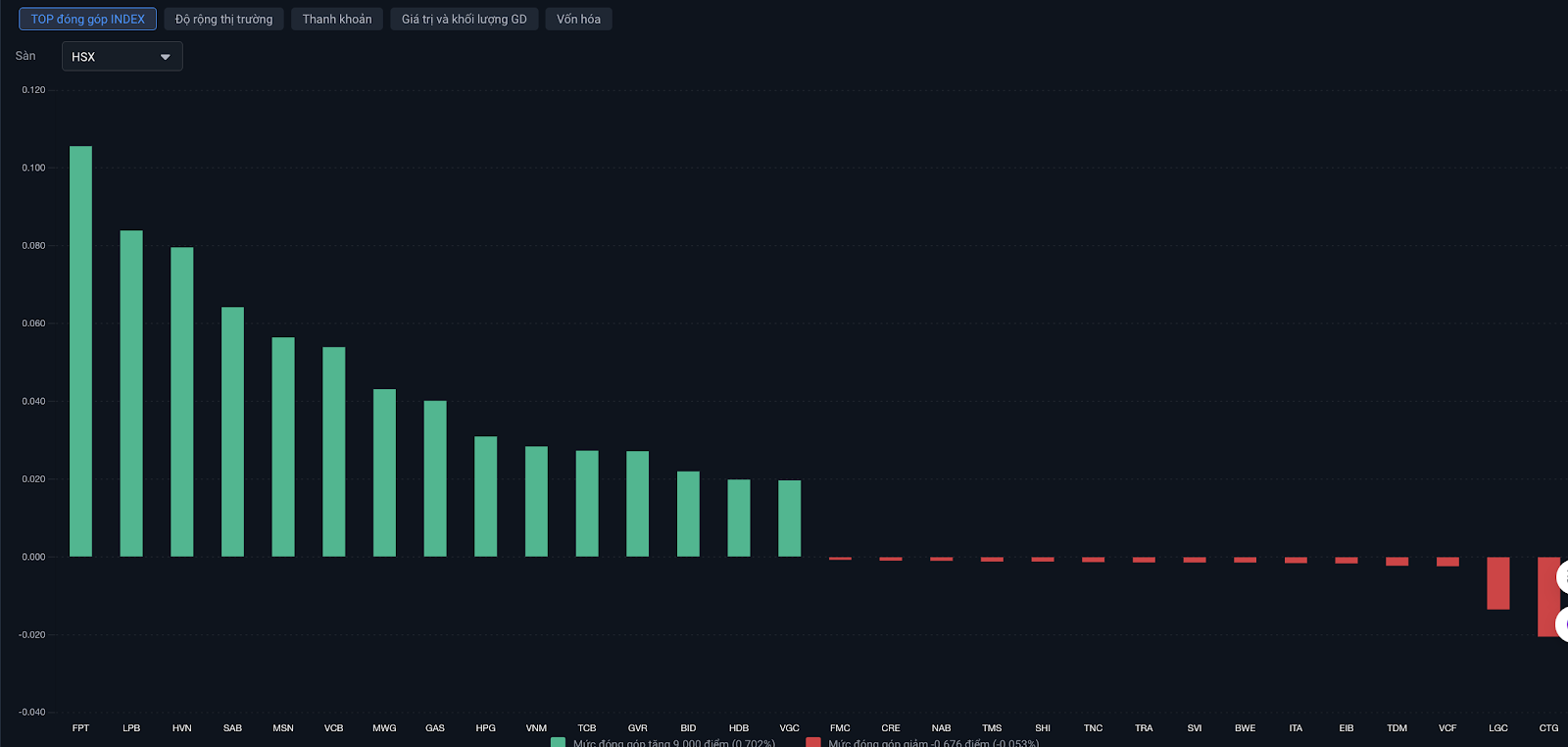Viewport: 1568px width, 747px height.
Task: Click the Mức đóng góp tăng legend text
Action: point(674,743)
